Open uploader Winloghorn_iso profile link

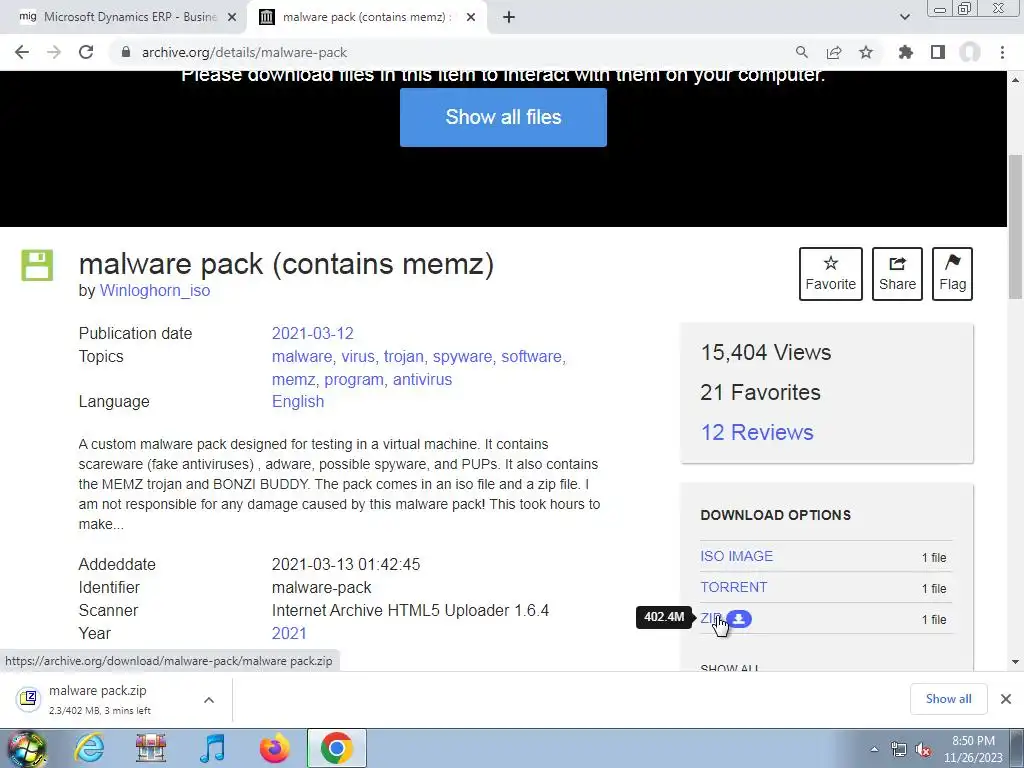tap(155, 291)
